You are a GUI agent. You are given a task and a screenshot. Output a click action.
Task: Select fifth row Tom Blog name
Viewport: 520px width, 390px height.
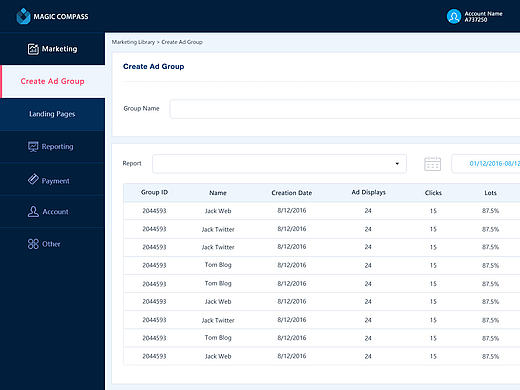click(218, 283)
